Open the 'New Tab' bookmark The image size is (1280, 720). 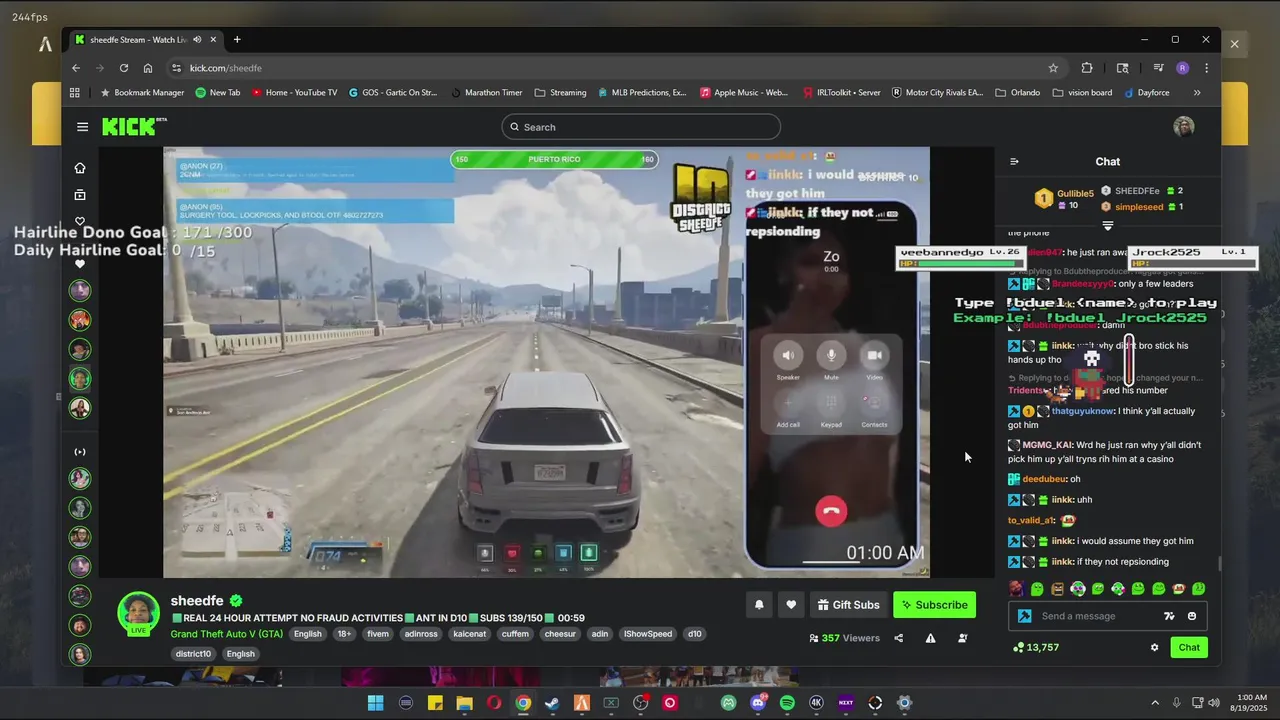click(218, 93)
